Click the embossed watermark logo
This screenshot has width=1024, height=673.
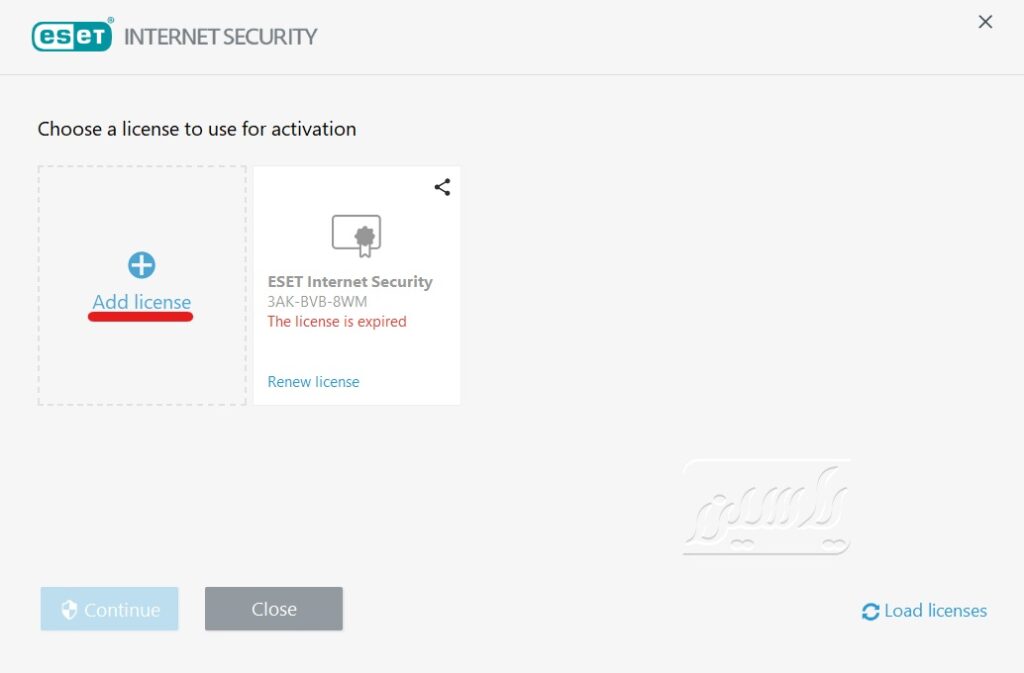click(x=767, y=507)
